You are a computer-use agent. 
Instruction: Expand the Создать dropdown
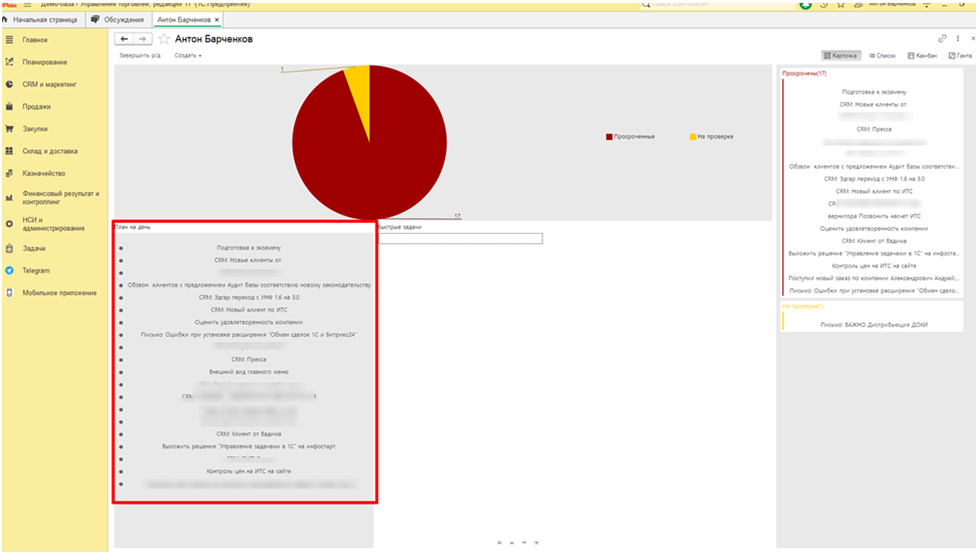[x=188, y=56]
